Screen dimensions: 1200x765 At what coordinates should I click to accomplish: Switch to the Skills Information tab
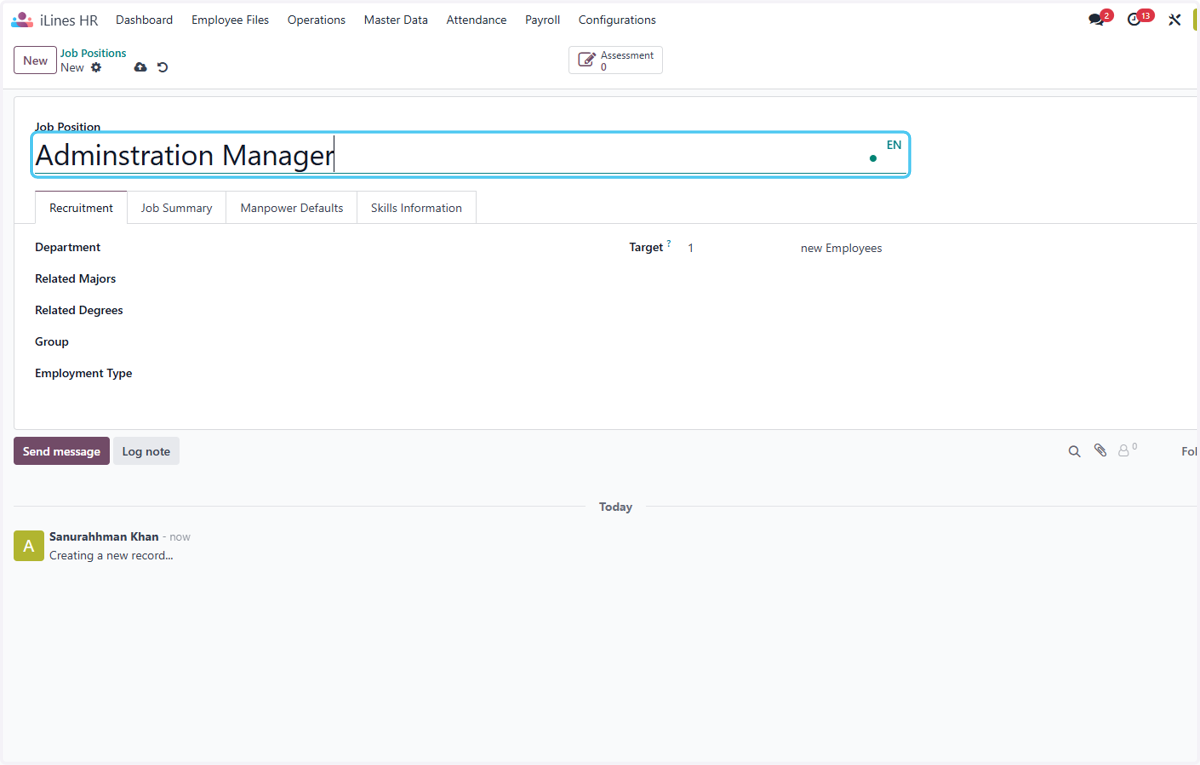click(x=416, y=208)
